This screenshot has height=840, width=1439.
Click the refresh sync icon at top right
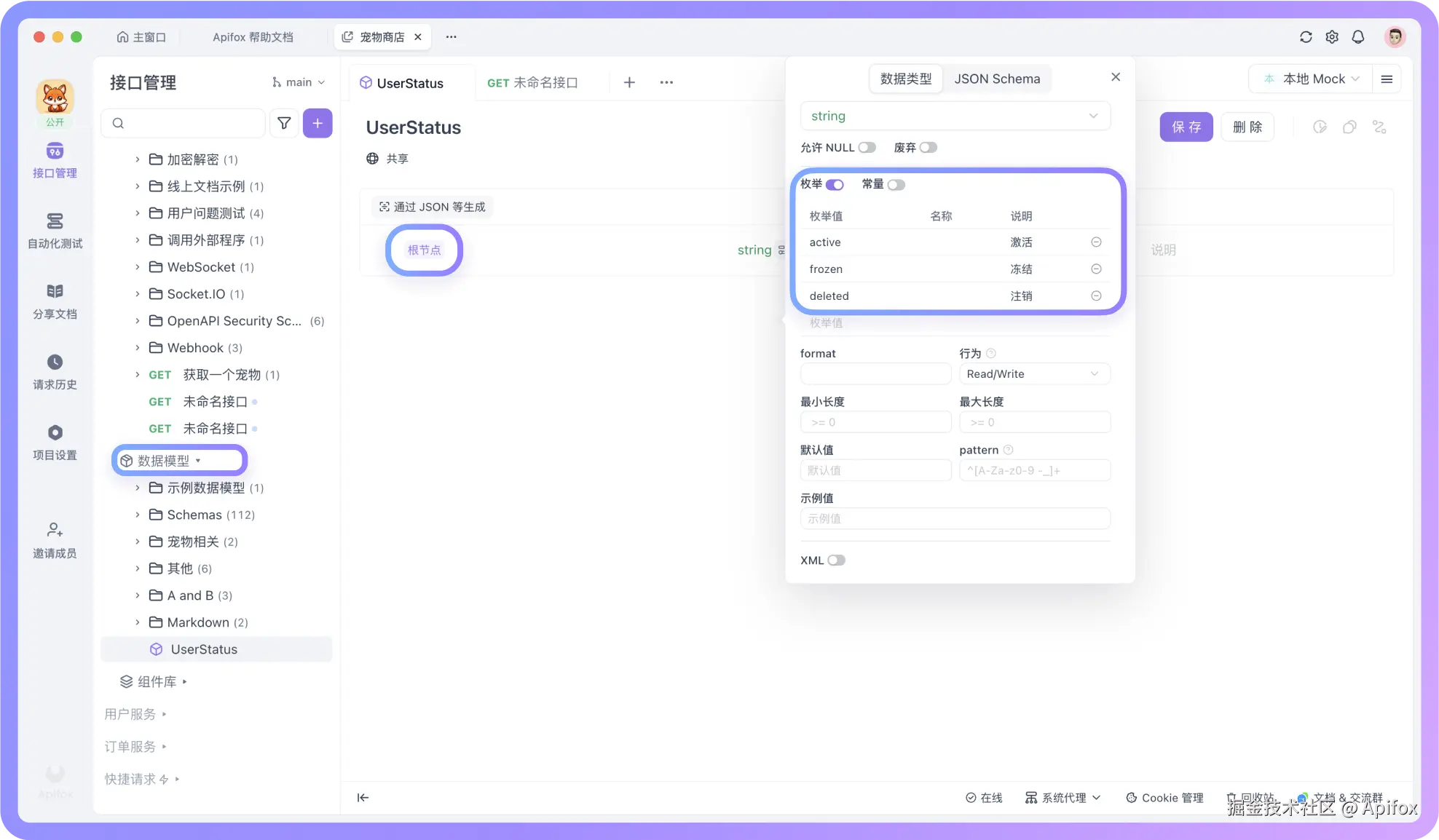[x=1306, y=36]
